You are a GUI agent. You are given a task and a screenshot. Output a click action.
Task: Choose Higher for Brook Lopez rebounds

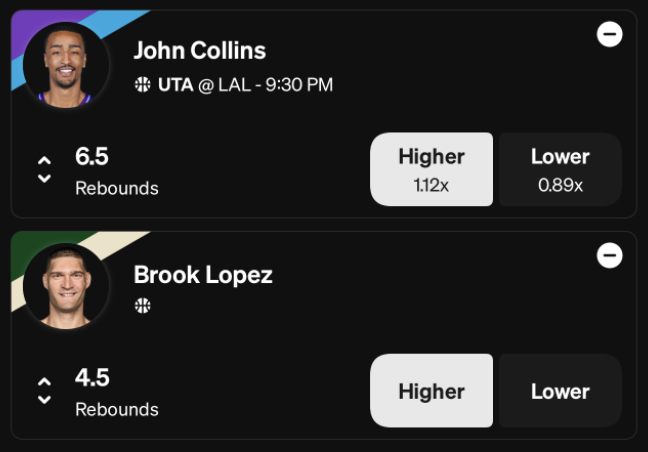431,390
